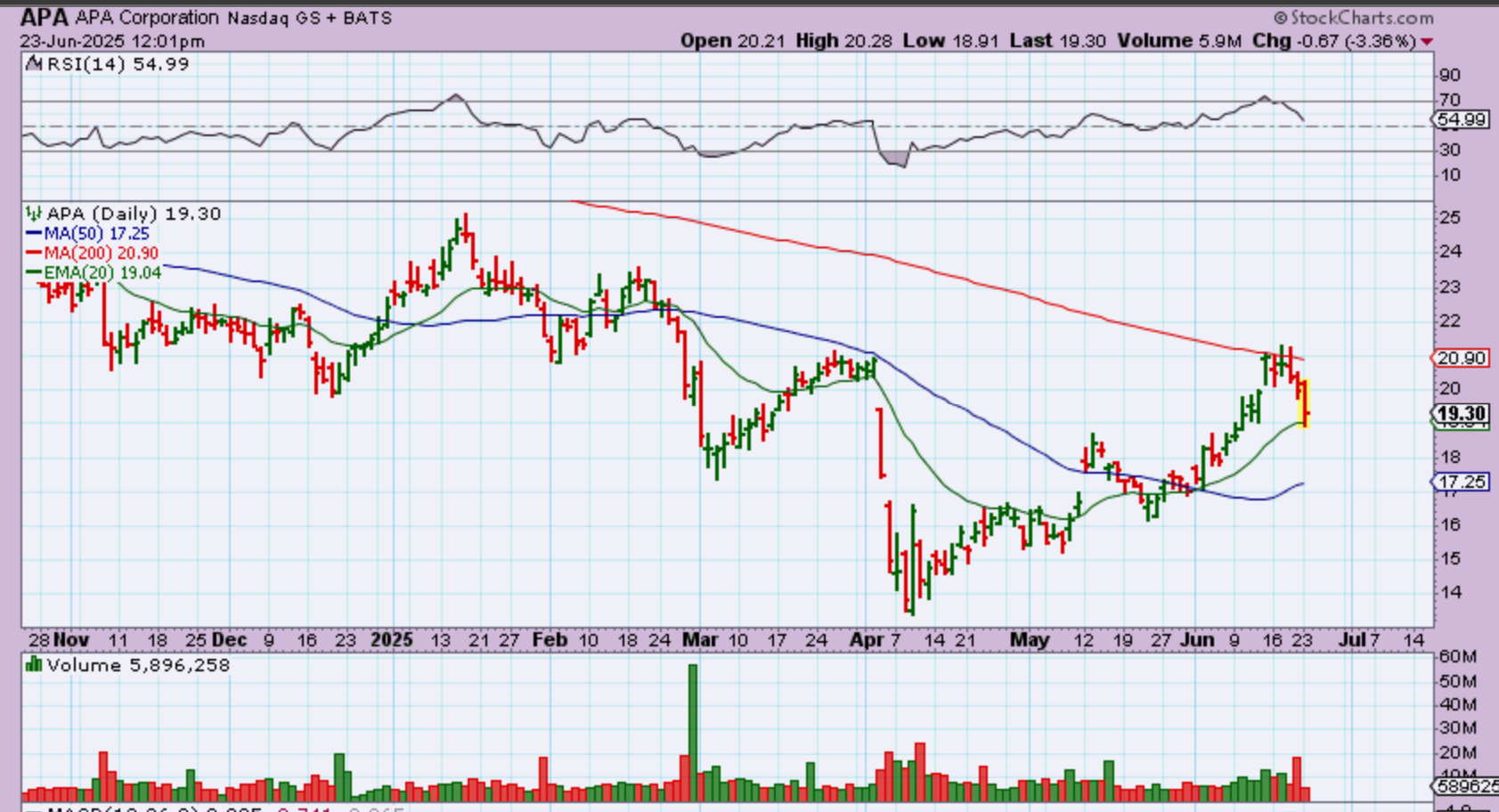
Task: Click the green EMA(20) legend line marker
Action: pos(34,272)
